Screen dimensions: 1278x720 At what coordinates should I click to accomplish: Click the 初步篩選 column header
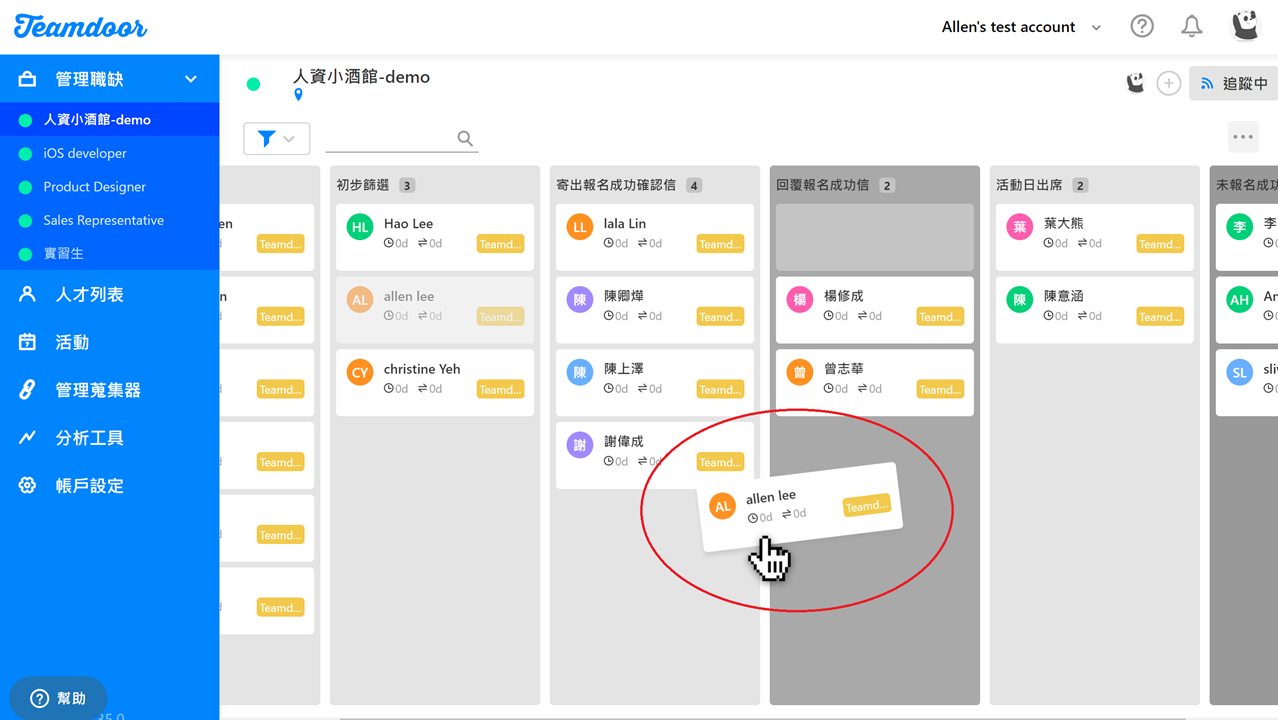362,185
